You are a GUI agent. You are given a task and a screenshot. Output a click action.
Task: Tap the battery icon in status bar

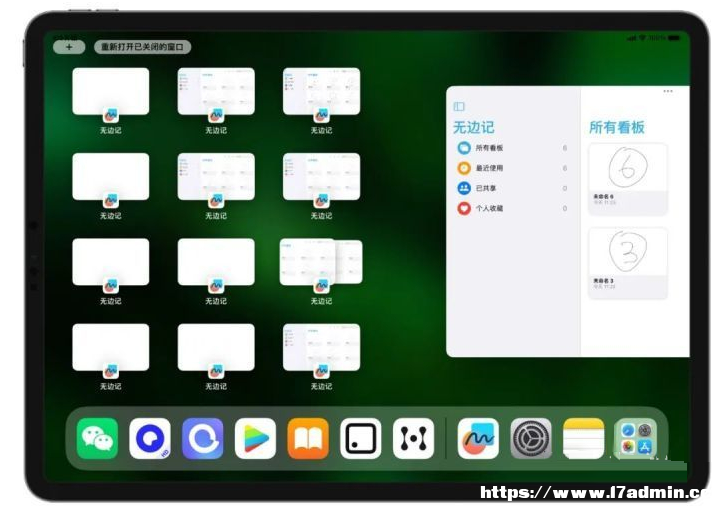click(x=674, y=38)
